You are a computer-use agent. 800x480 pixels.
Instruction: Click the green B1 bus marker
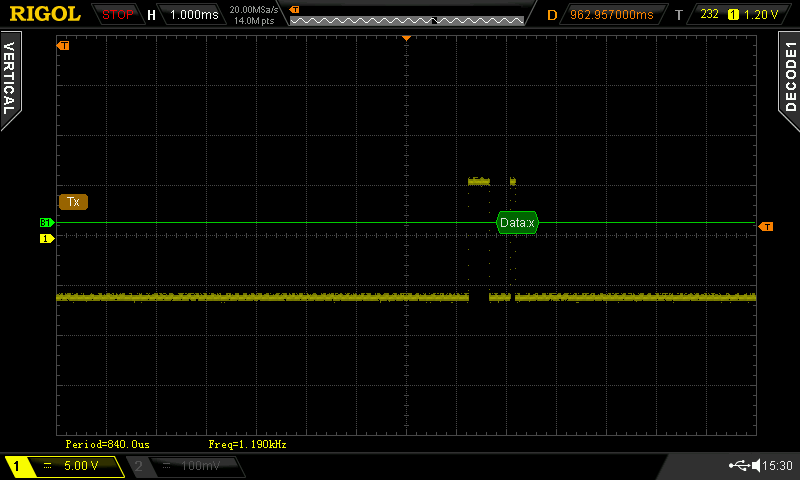(45, 222)
